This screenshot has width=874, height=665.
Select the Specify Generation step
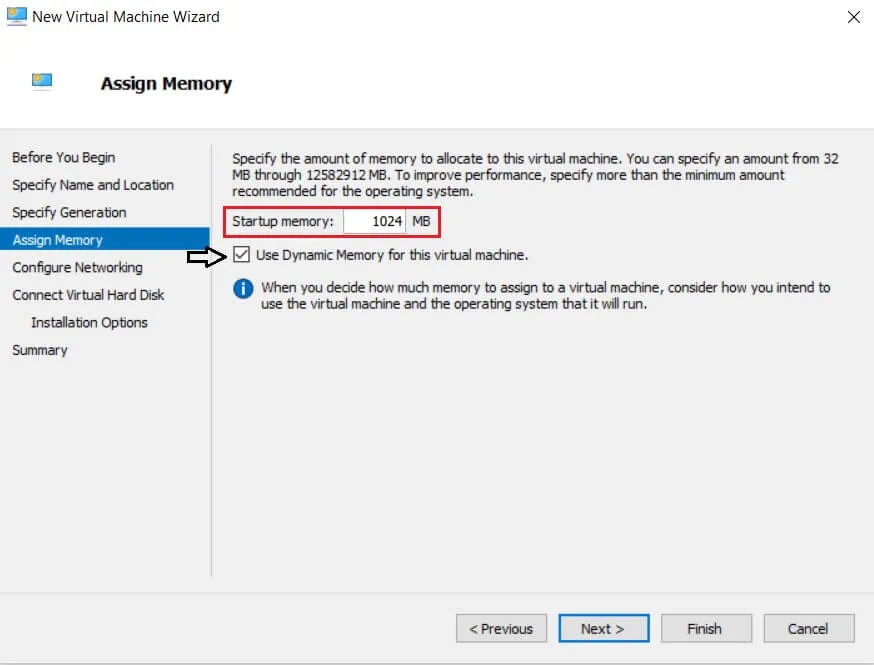(69, 213)
